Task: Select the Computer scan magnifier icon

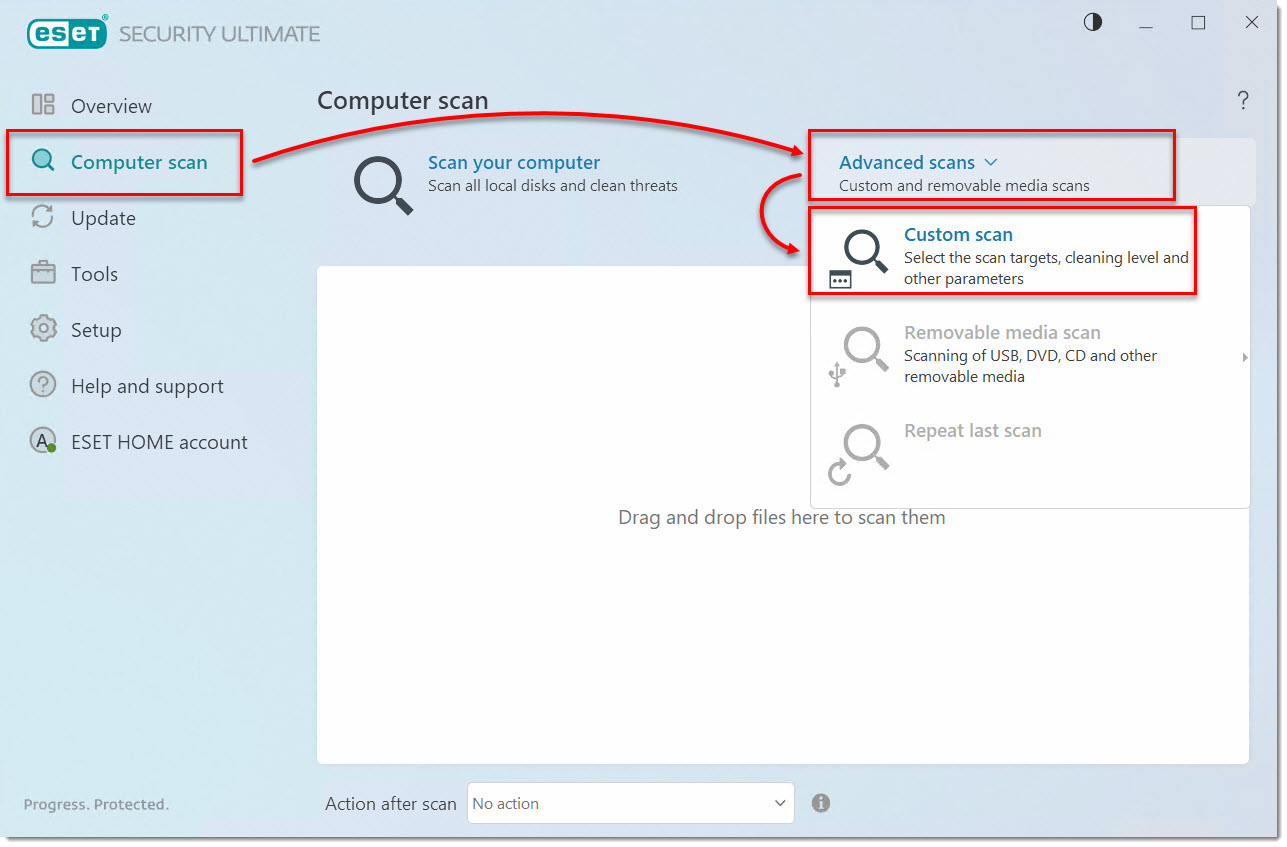Action: pyautogui.click(x=43, y=161)
